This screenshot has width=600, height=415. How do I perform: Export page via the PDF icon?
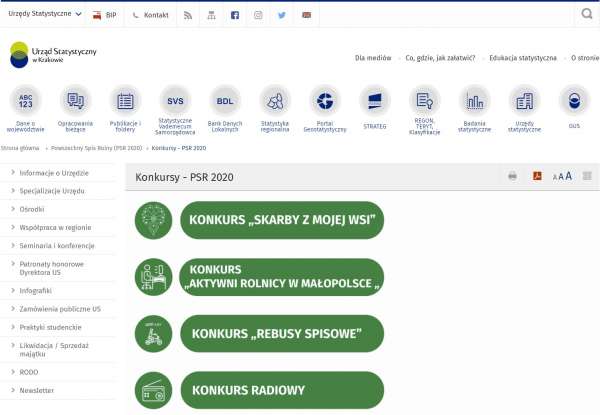[537, 176]
